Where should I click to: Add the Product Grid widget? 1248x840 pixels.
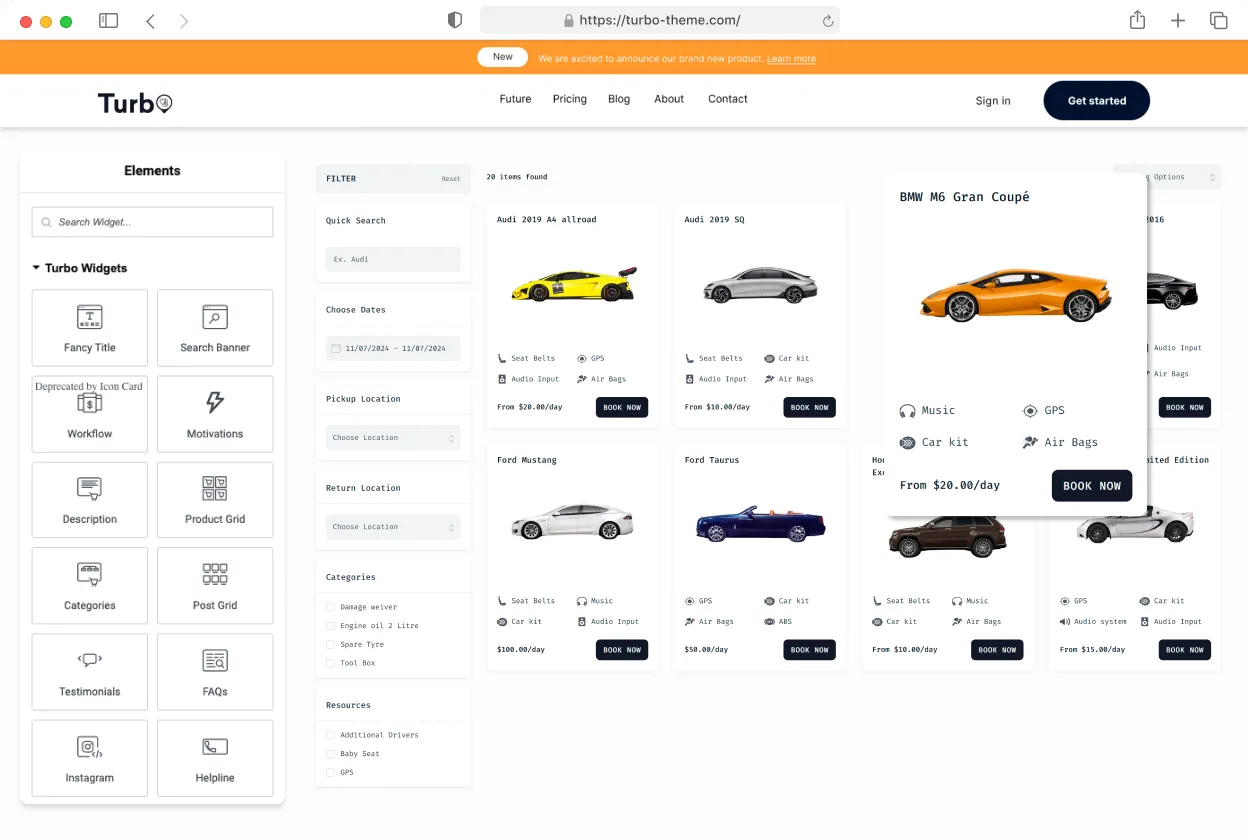tap(215, 500)
